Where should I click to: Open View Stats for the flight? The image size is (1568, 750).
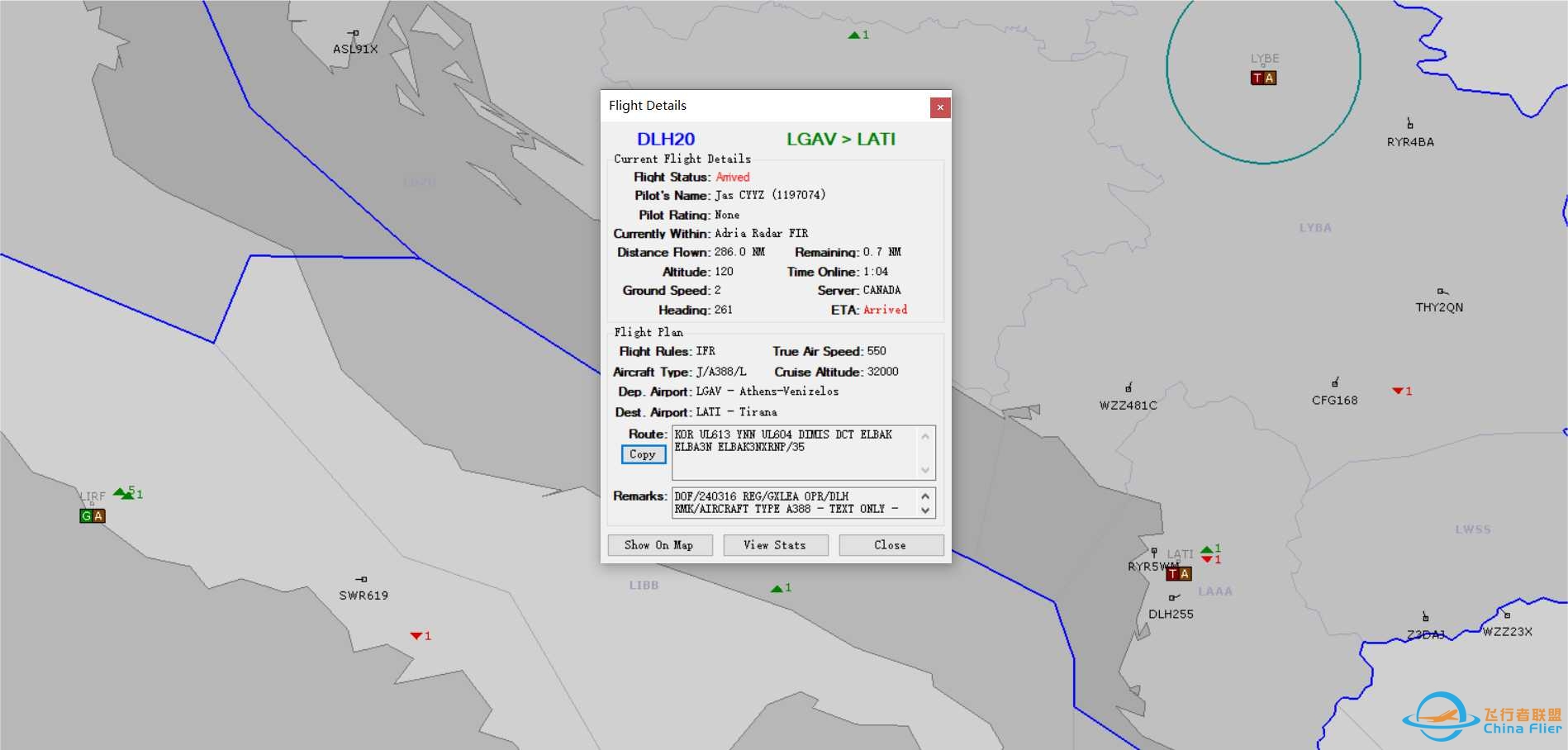click(775, 545)
